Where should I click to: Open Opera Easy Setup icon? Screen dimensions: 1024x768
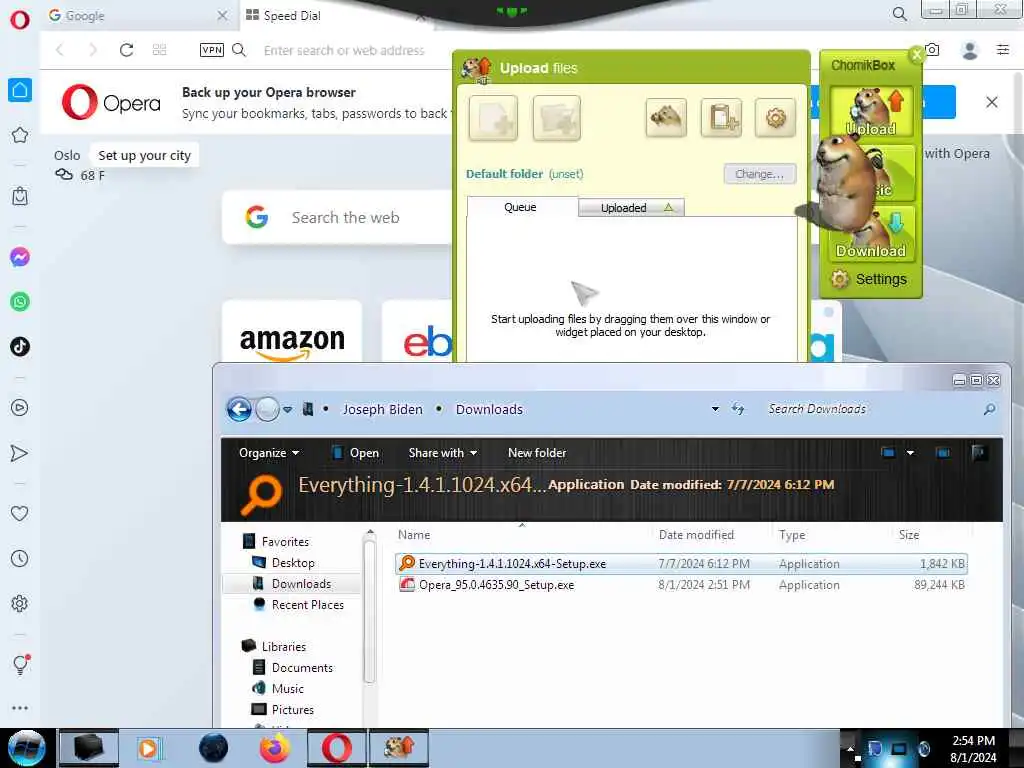point(1003,50)
